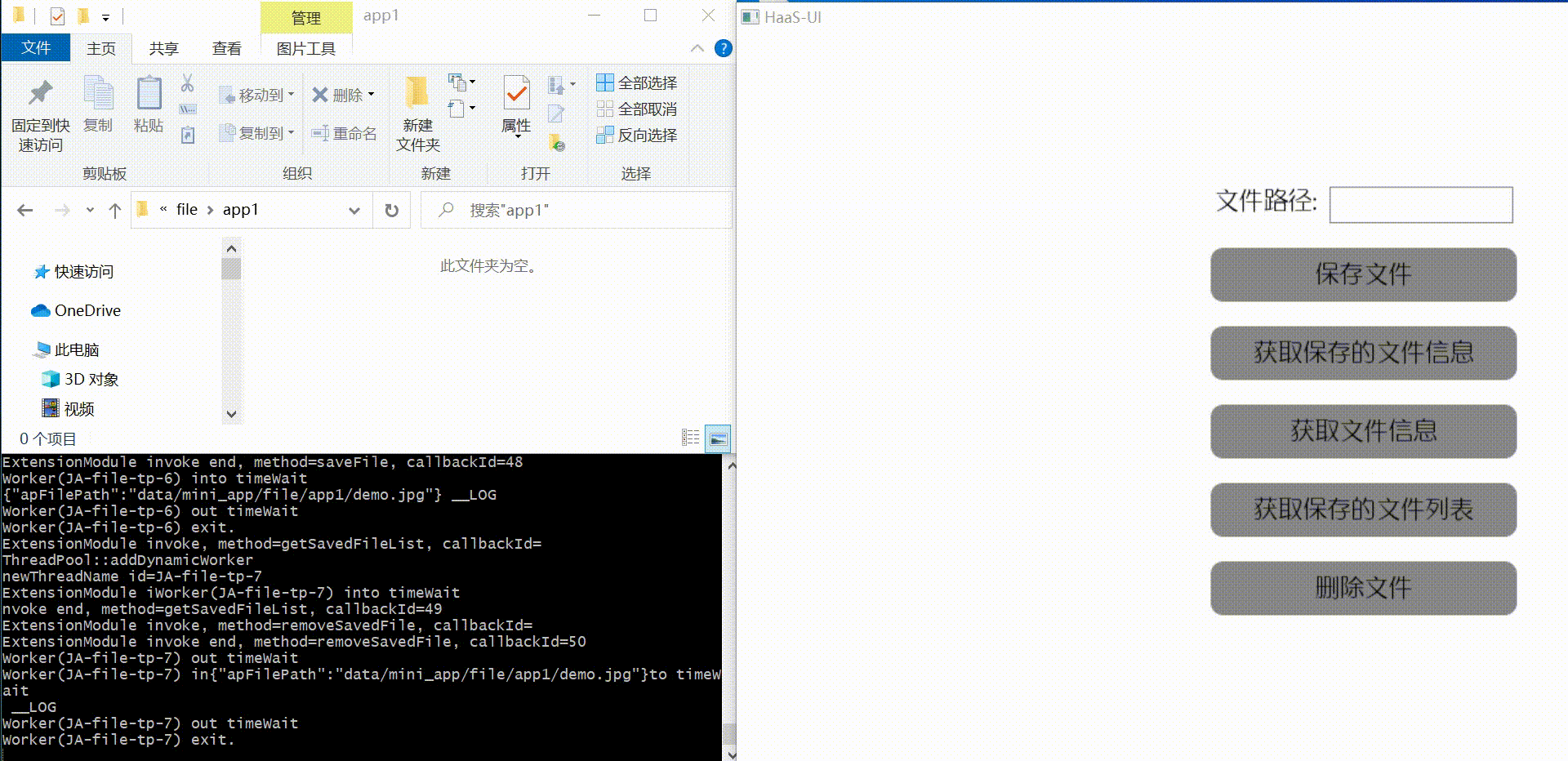Screen dimensions: 1568x761
Task: Click the refresh button beside address bar
Action: 392,211
